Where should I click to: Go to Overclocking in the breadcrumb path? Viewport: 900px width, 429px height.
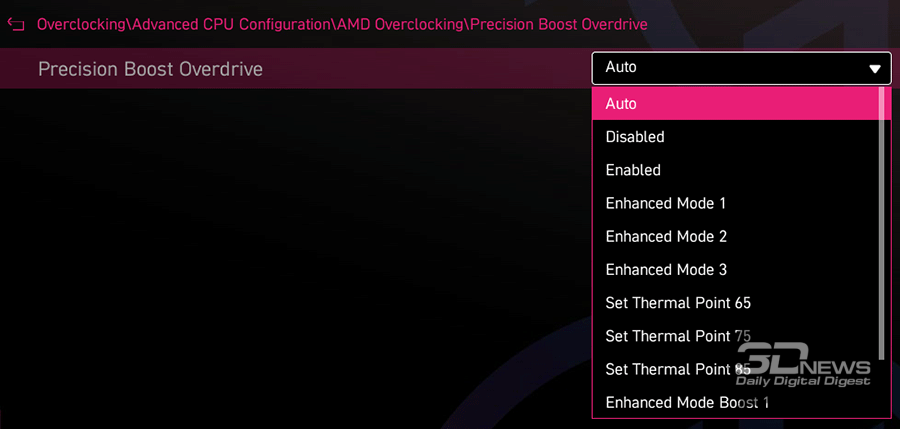[82, 23]
